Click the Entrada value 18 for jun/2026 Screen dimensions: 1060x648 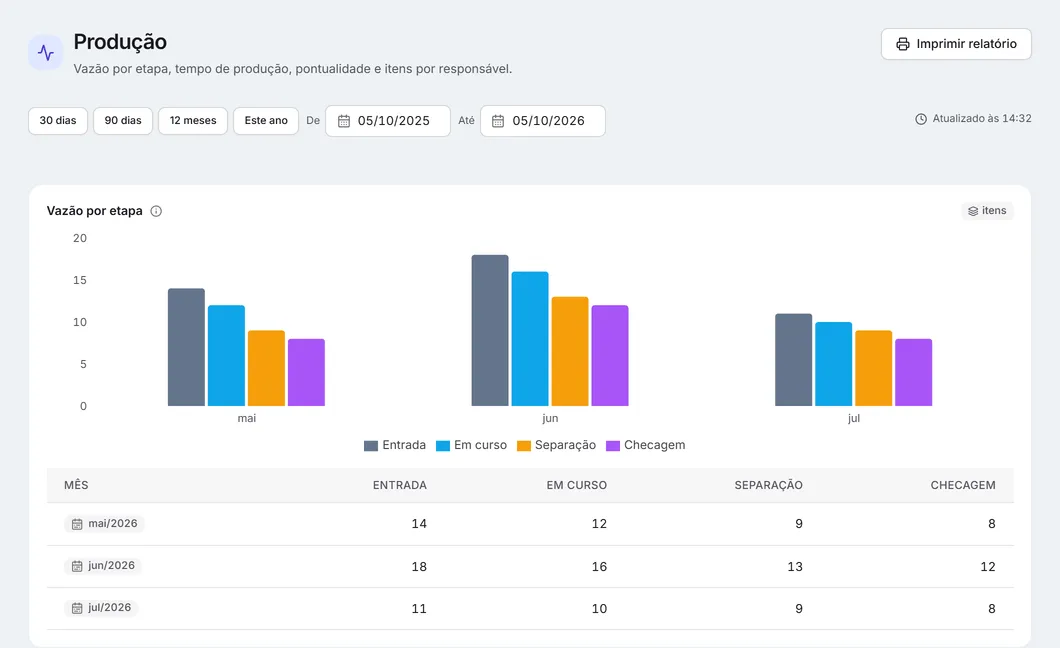419,566
